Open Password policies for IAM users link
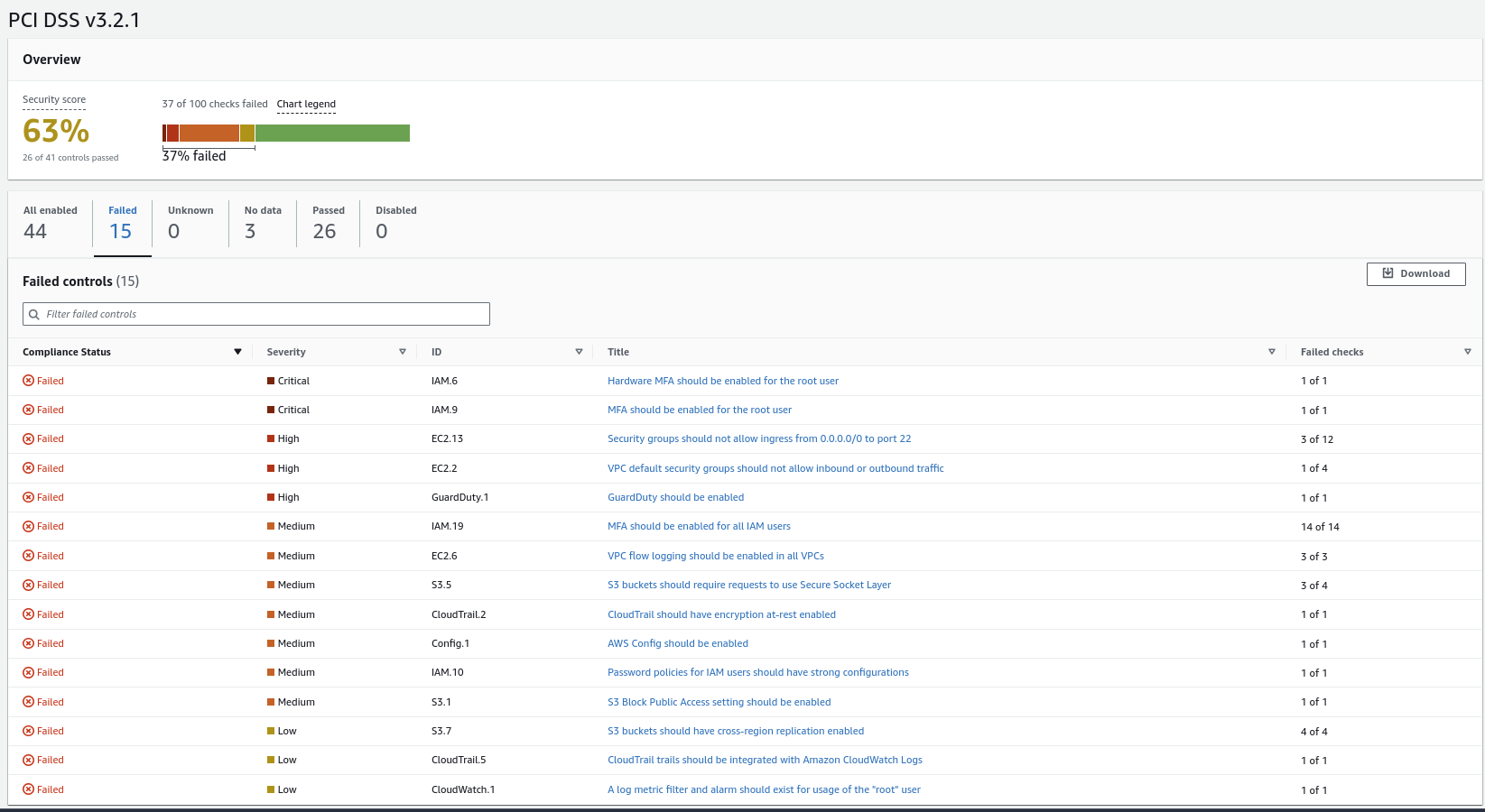 (758, 672)
